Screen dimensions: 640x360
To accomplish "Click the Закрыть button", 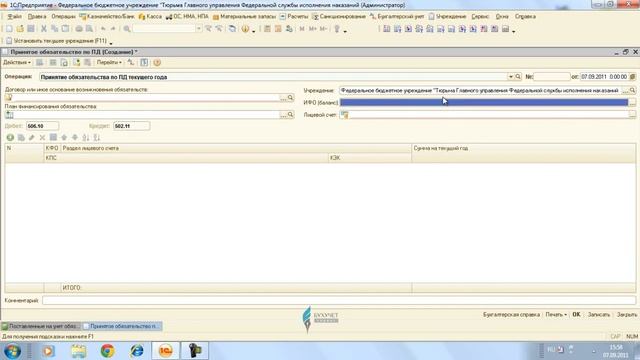I will pyautogui.click(x=627, y=315).
